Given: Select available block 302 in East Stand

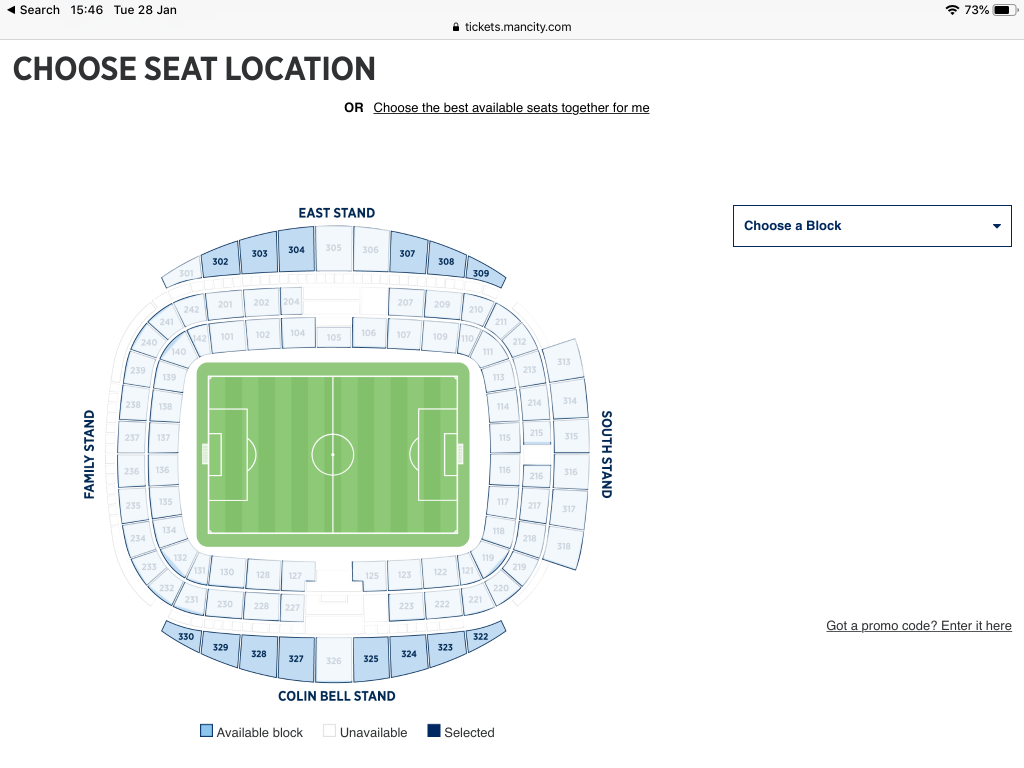Looking at the screenshot, I should 220,263.
